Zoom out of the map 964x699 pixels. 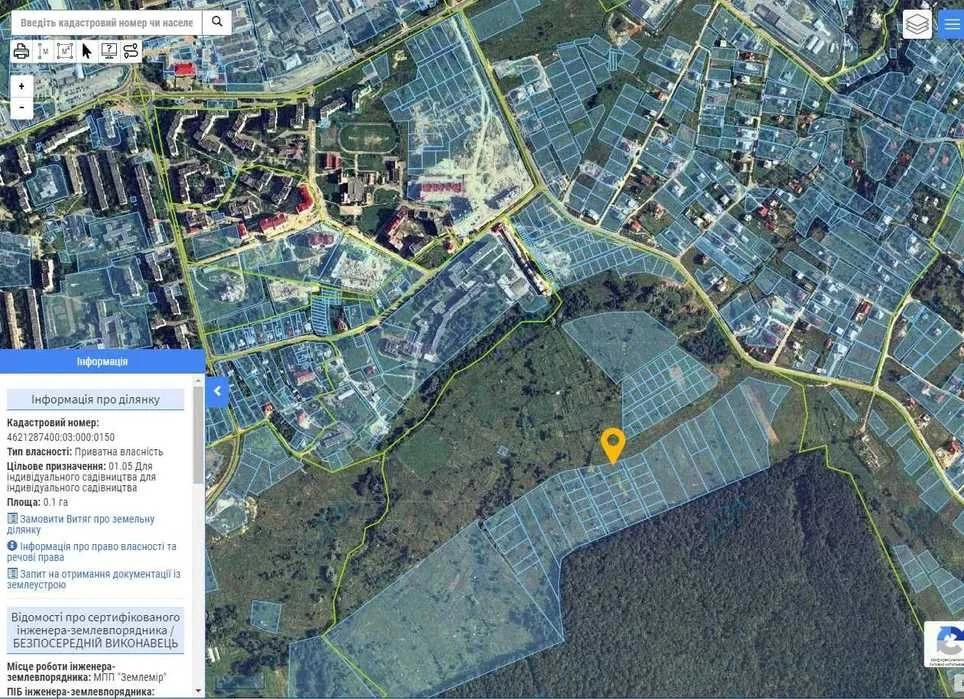[22, 108]
